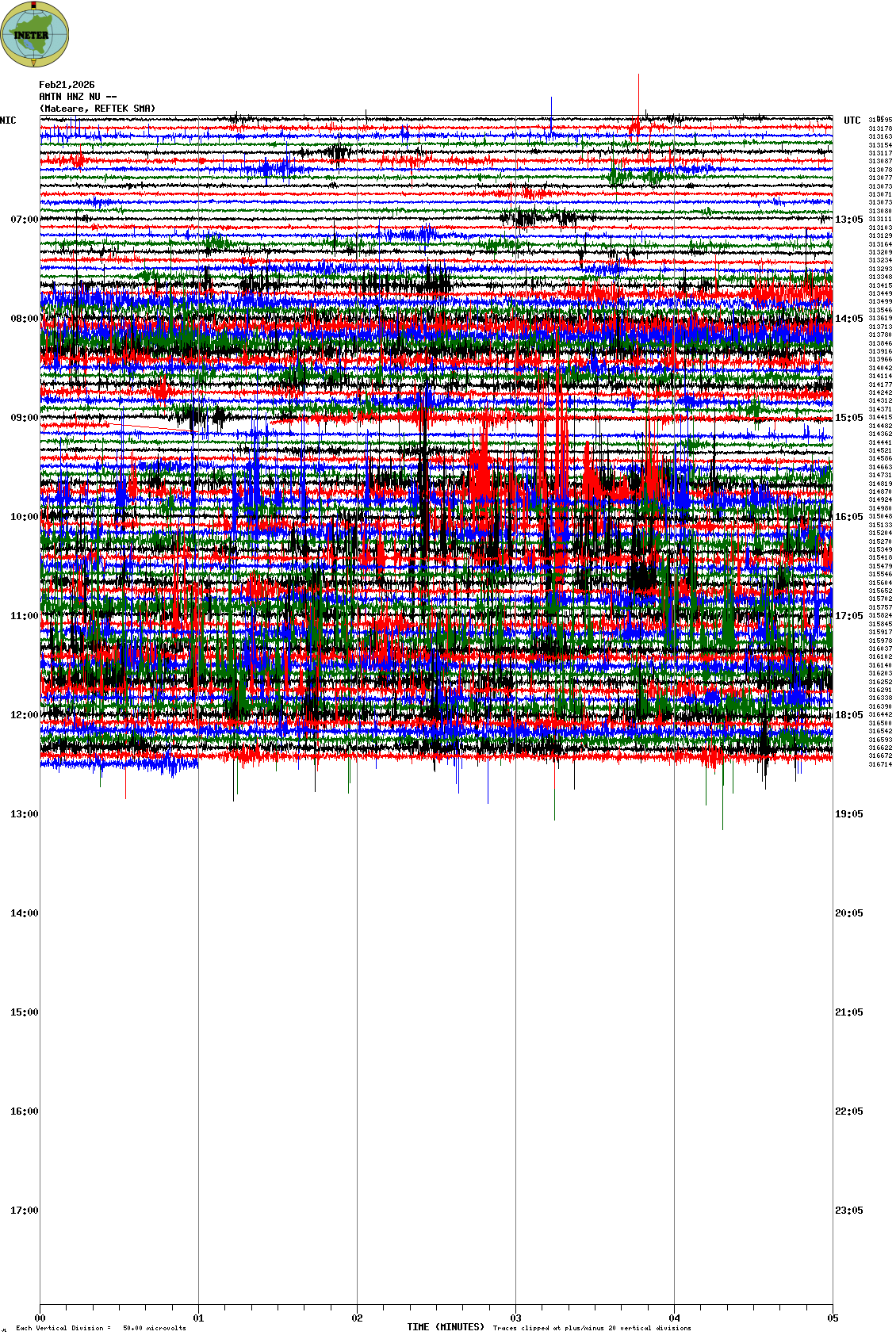896x1339 pixels.
Task: Click the Feb21,2026 date label
Action: [67, 85]
